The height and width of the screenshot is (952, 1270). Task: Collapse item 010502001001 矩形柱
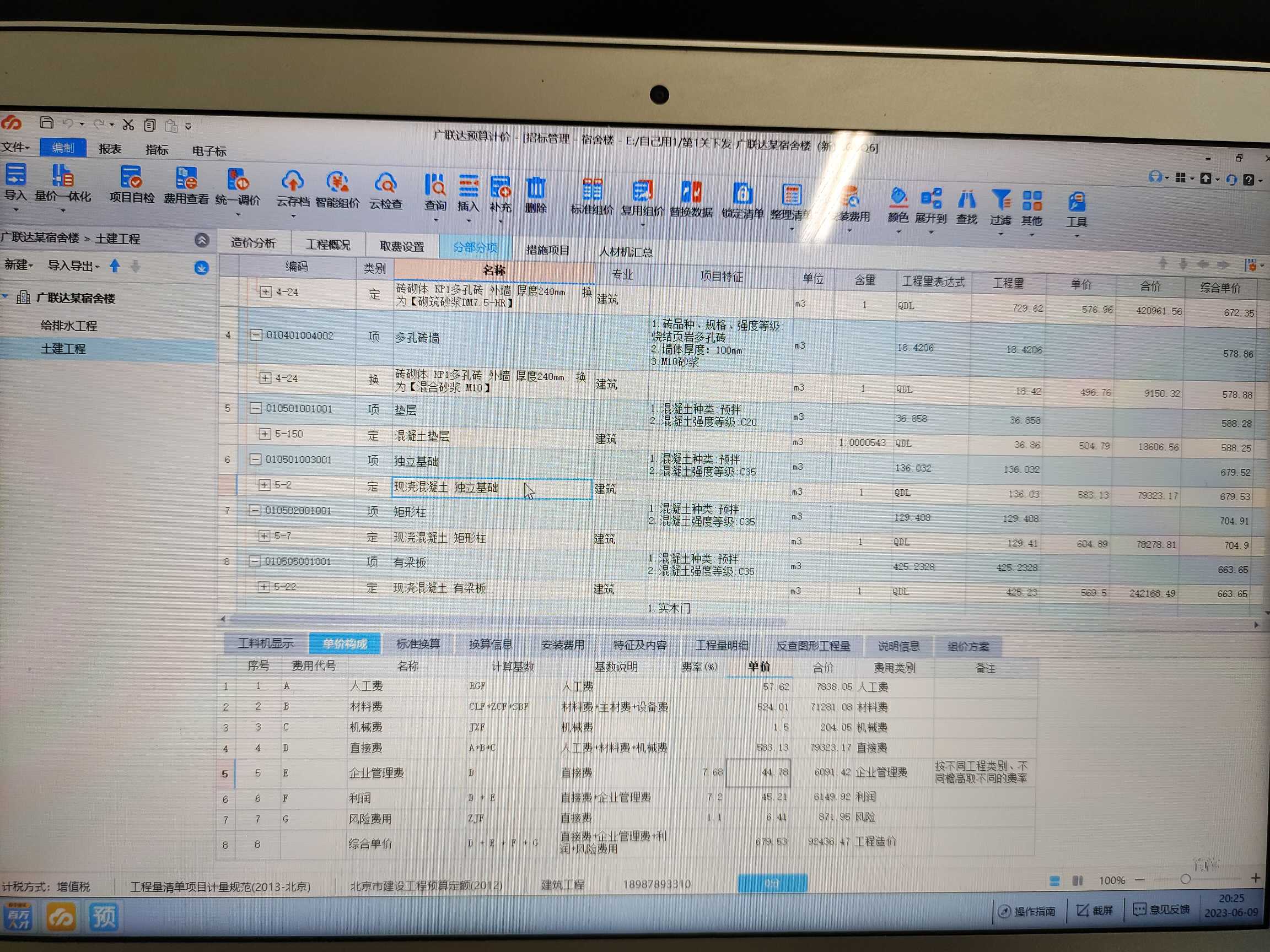(x=255, y=510)
